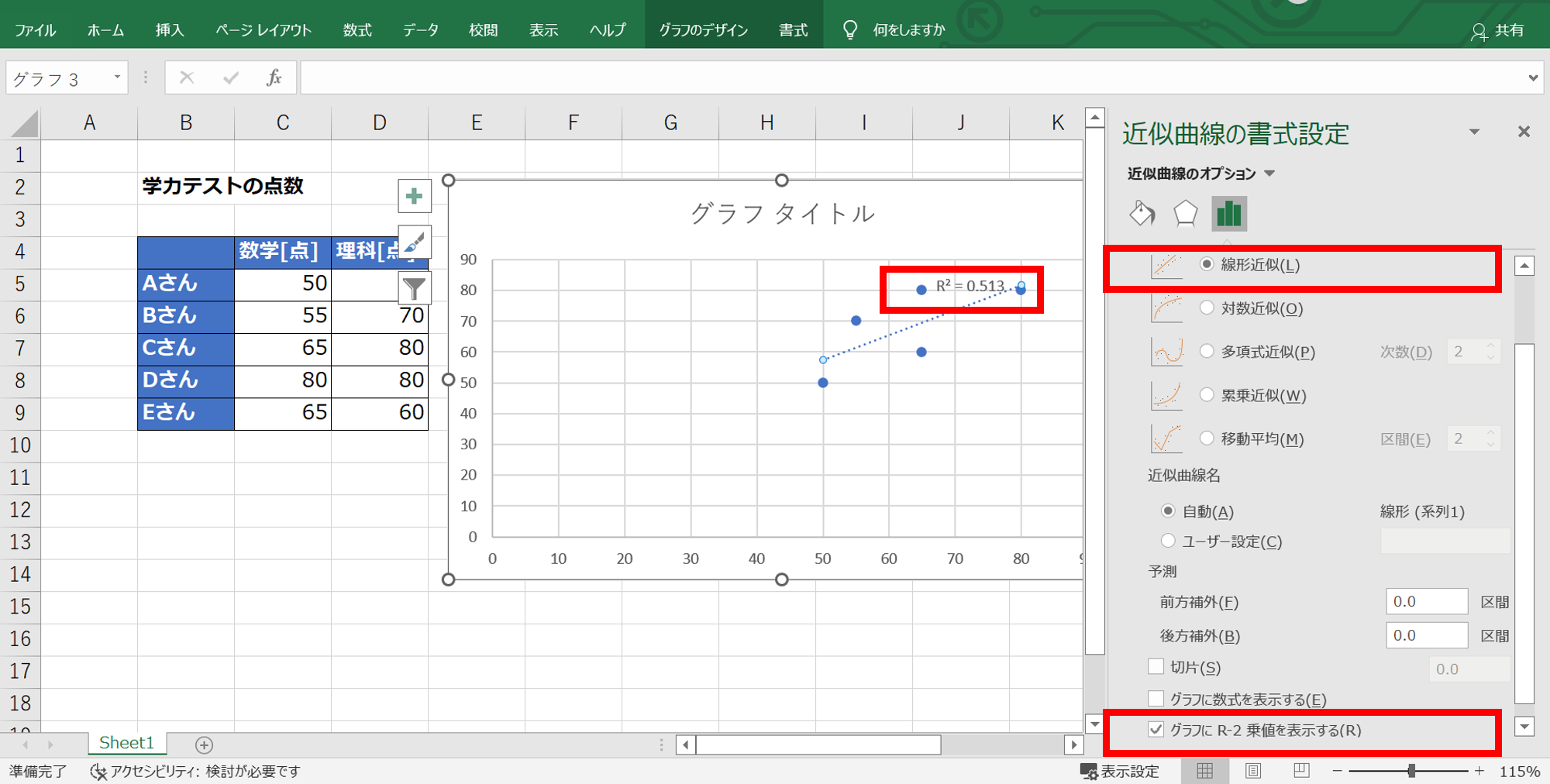Click the power trendline preview icon
This screenshot has width=1550, height=784.
click(1167, 395)
